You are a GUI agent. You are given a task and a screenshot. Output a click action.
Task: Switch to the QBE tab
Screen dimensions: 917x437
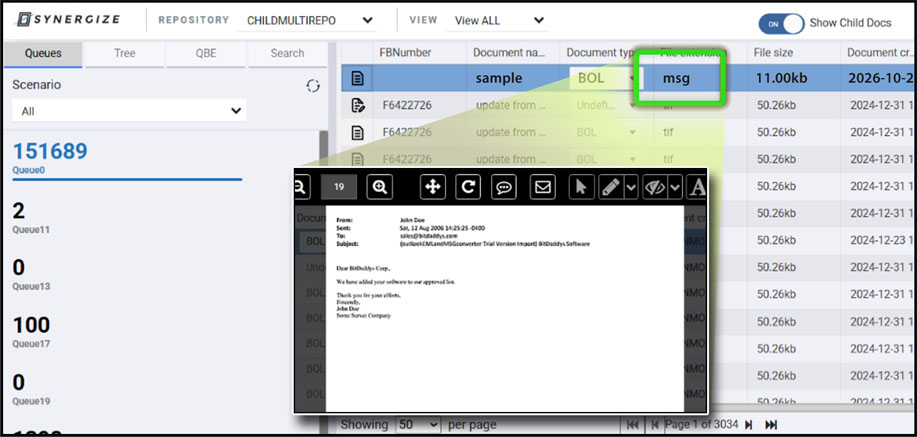(205, 53)
